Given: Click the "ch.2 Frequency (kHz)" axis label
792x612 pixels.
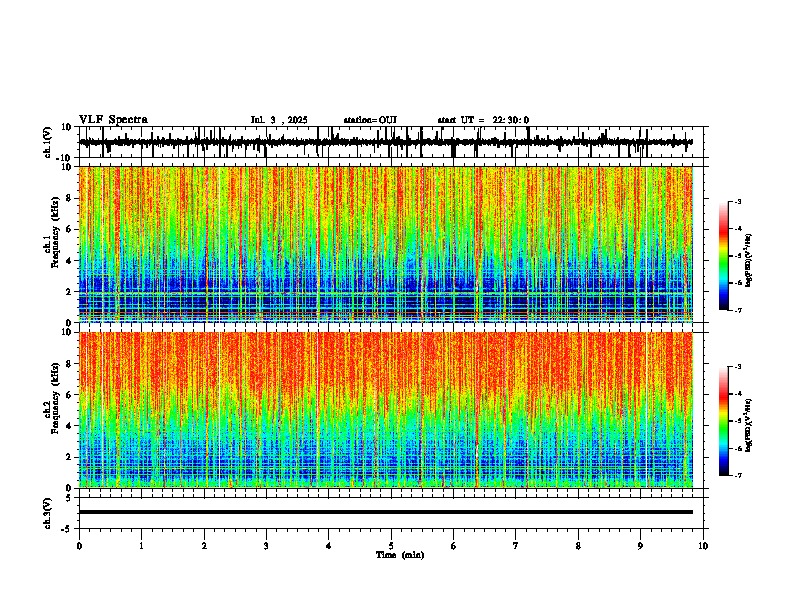Looking at the screenshot, I should (52, 399).
